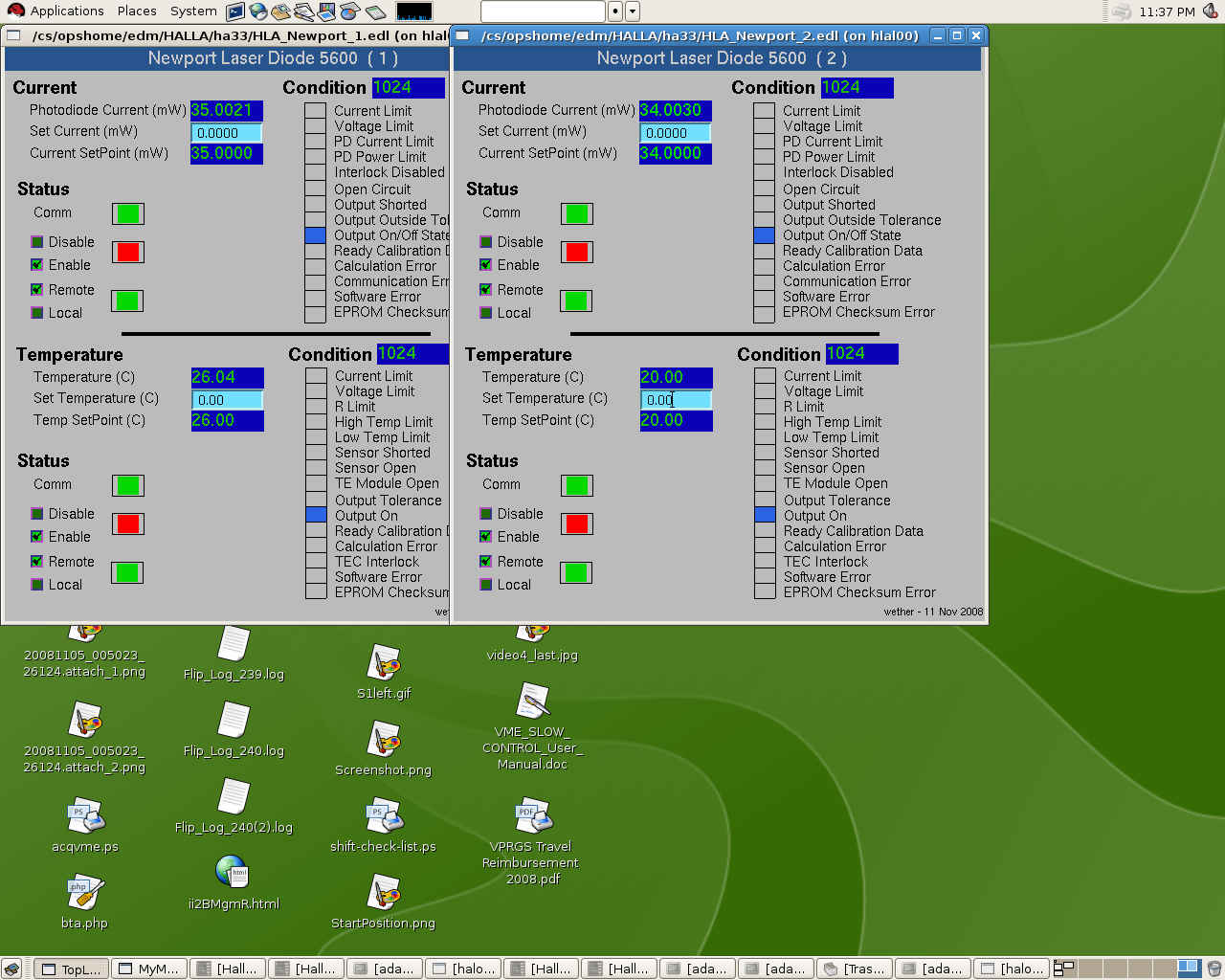Click the Show Desktop button in bottom panel
This screenshot has height=980, width=1225.
pyautogui.click(x=11, y=969)
